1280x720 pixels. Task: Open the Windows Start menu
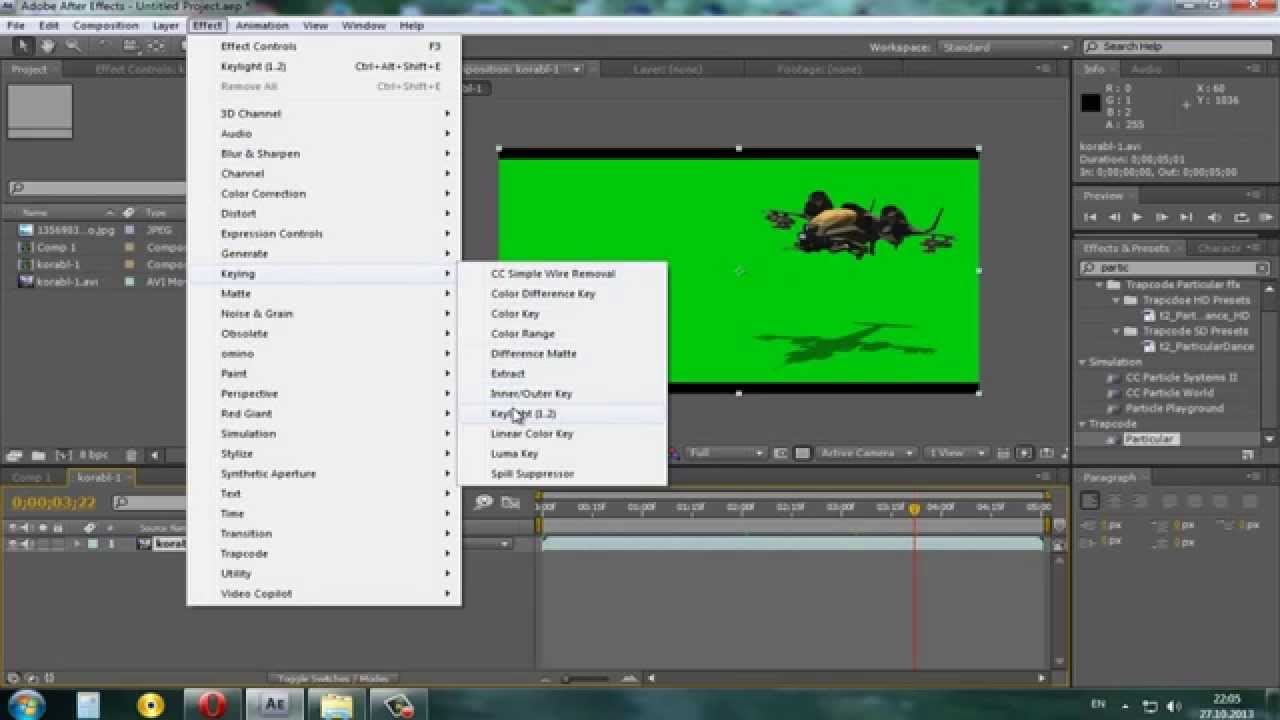point(27,704)
